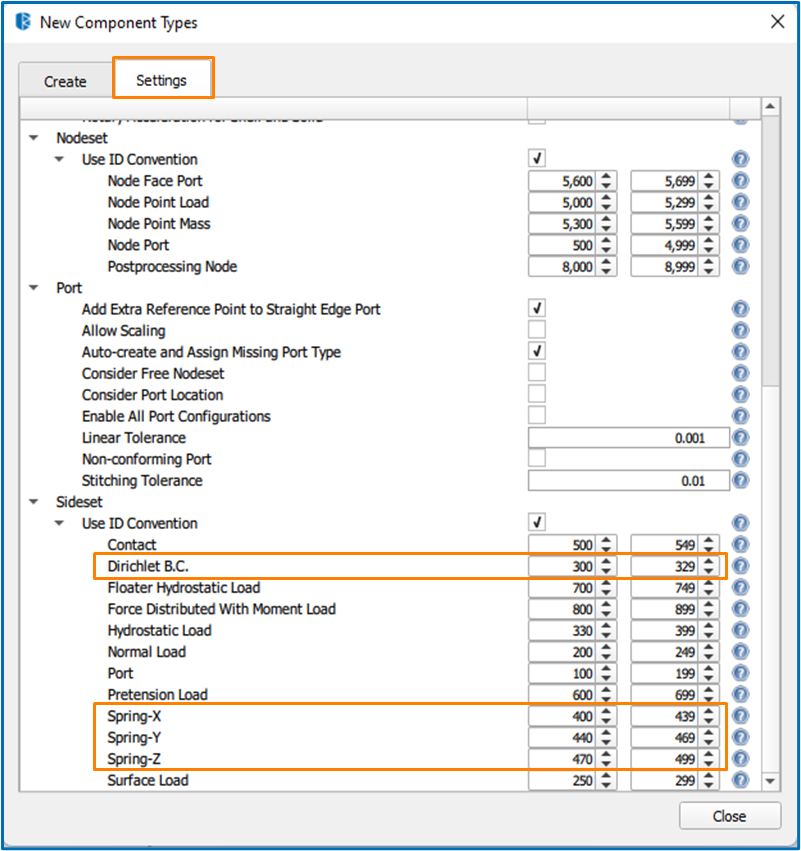801x851 pixels.
Task: Select the Hydrostatic Load row label
Action: coord(160,630)
